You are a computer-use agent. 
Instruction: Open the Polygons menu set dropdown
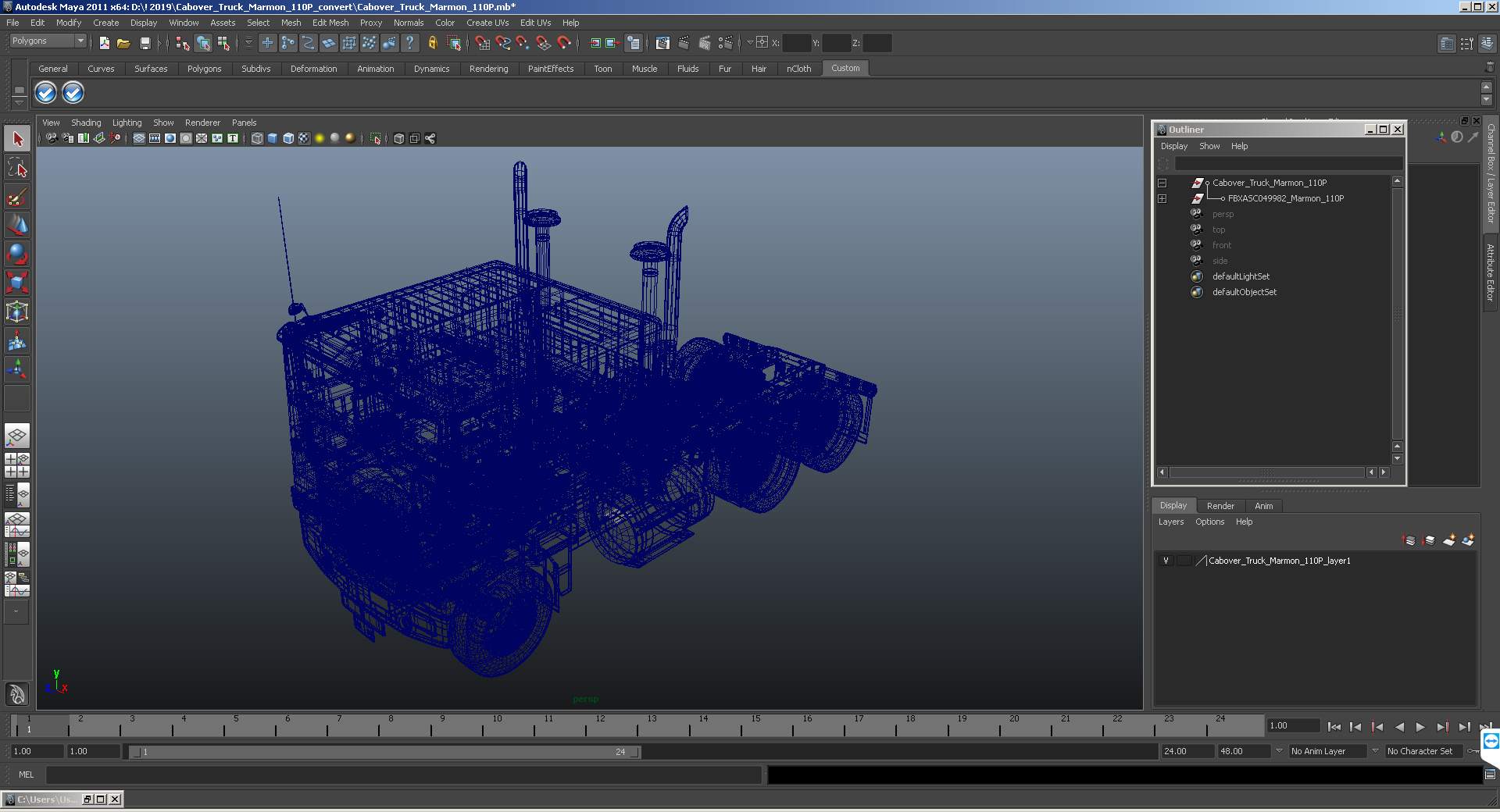click(x=47, y=41)
